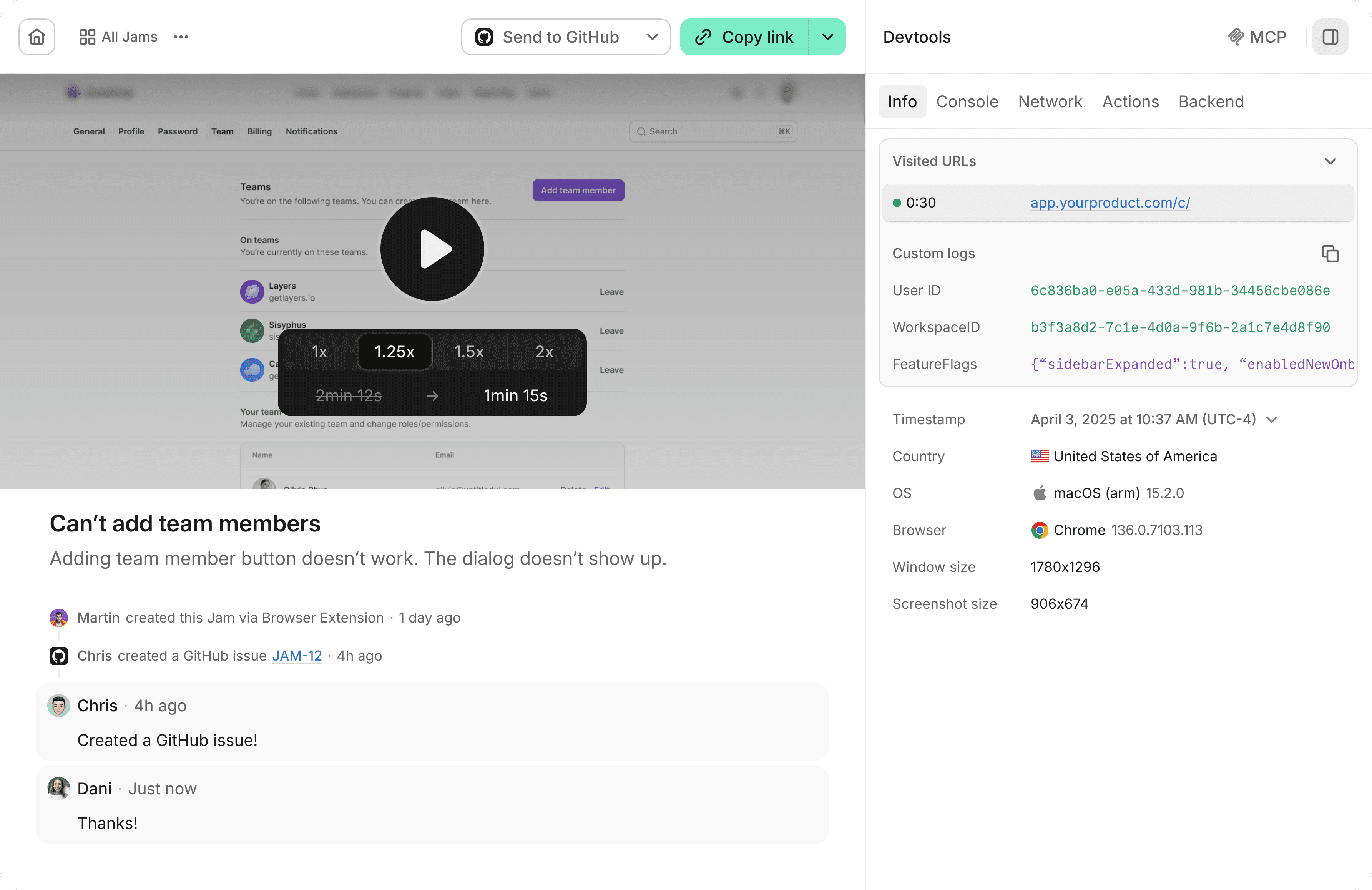Click the Thanks! comment from Dani
This screenshot has width=1372, height=890.
tap(108, 823)
